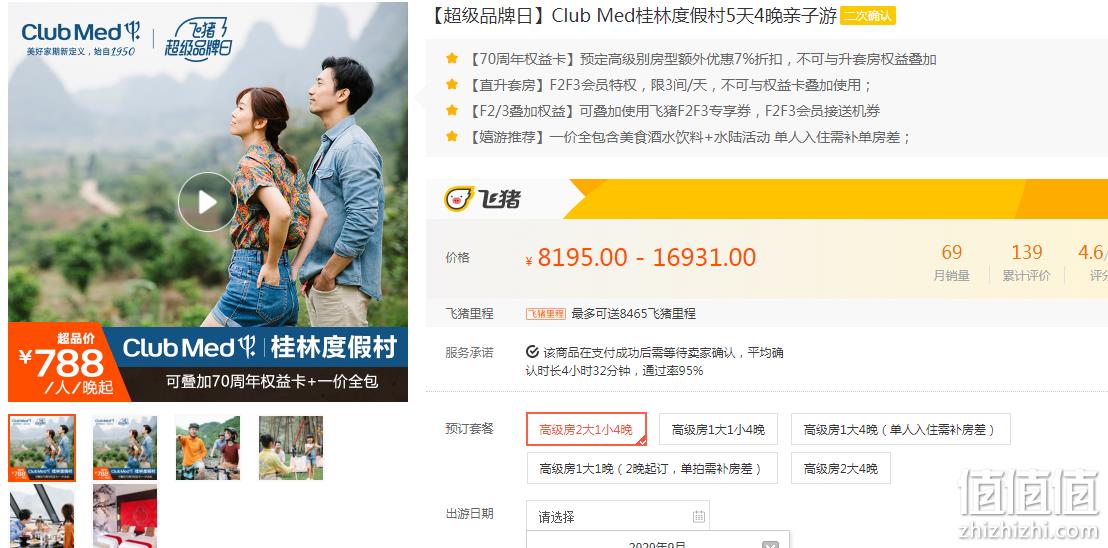The image size is (1108, 548).
Task: Click the calendar icon in travel date field
Action: pyautogui.click(x=698, y=516)
